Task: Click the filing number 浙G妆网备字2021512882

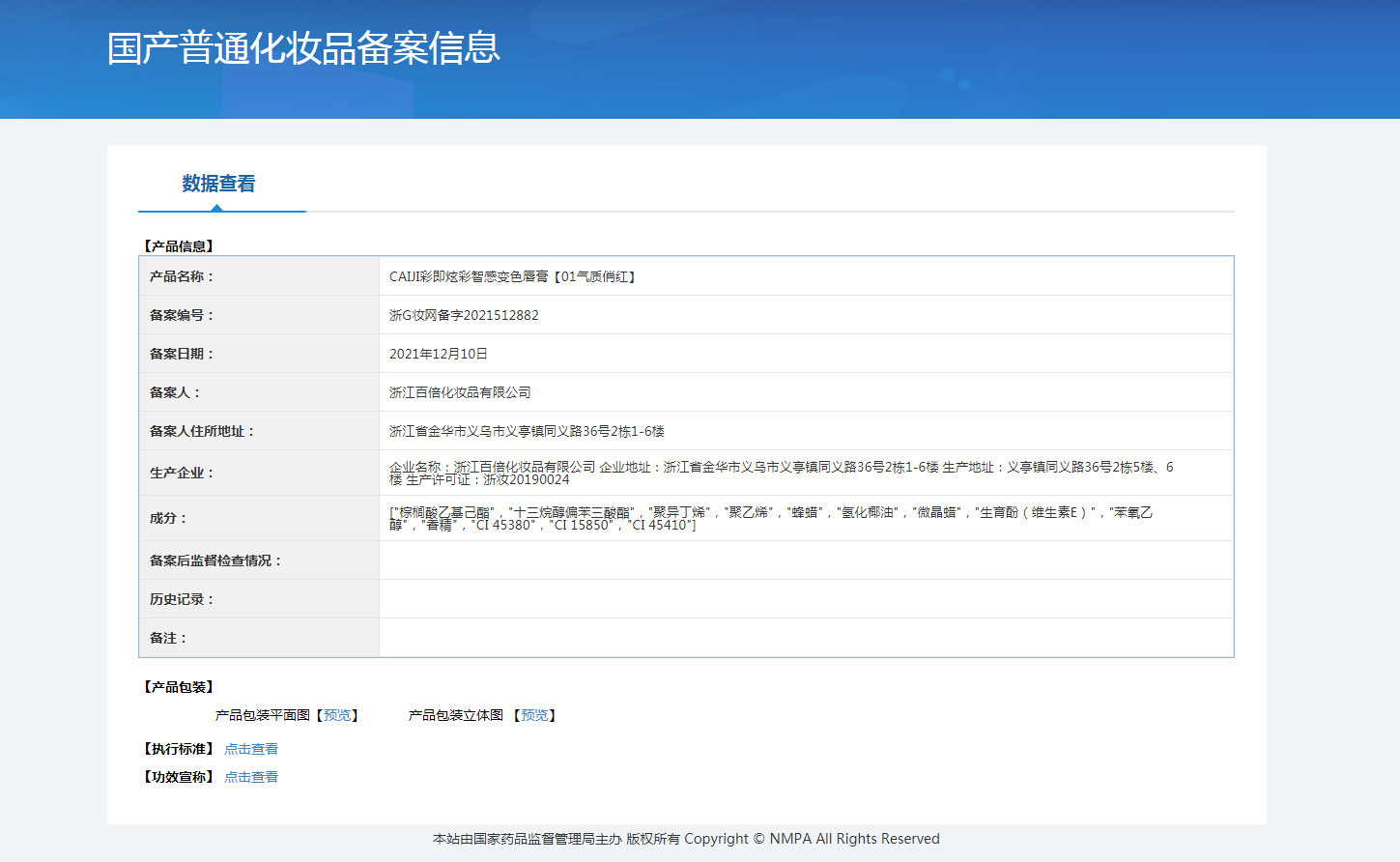Action: [464, 315]
